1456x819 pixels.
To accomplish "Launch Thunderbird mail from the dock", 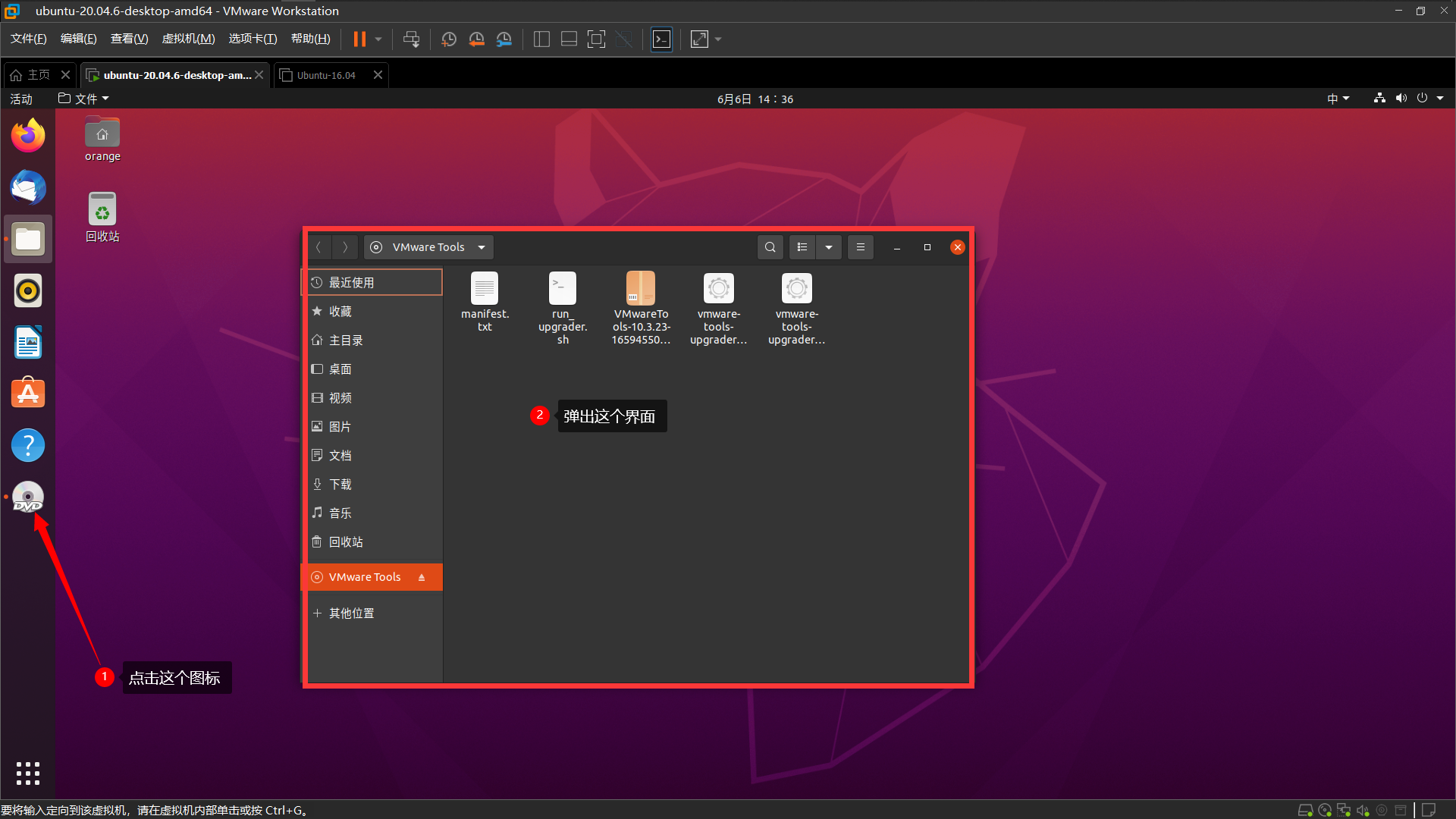I will 28,187.
